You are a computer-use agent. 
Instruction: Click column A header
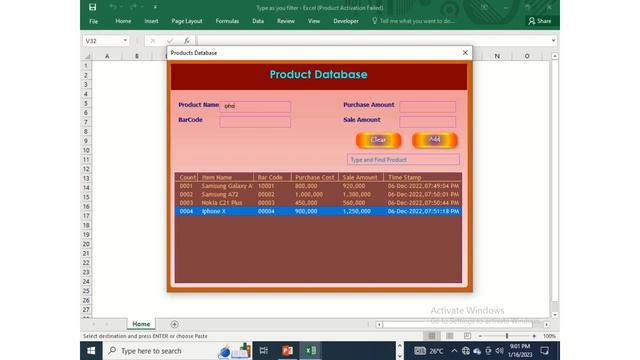[107, 56]
